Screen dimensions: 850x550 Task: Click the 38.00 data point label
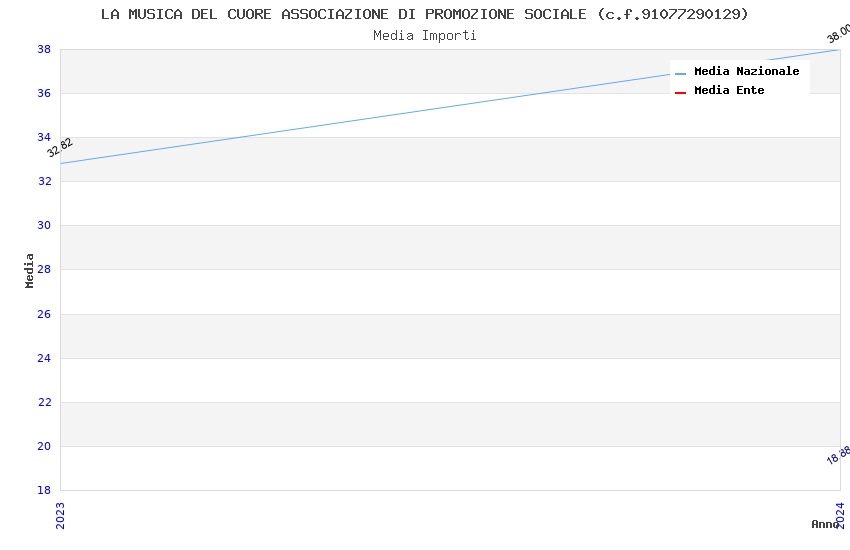click(x=838, y=33)
